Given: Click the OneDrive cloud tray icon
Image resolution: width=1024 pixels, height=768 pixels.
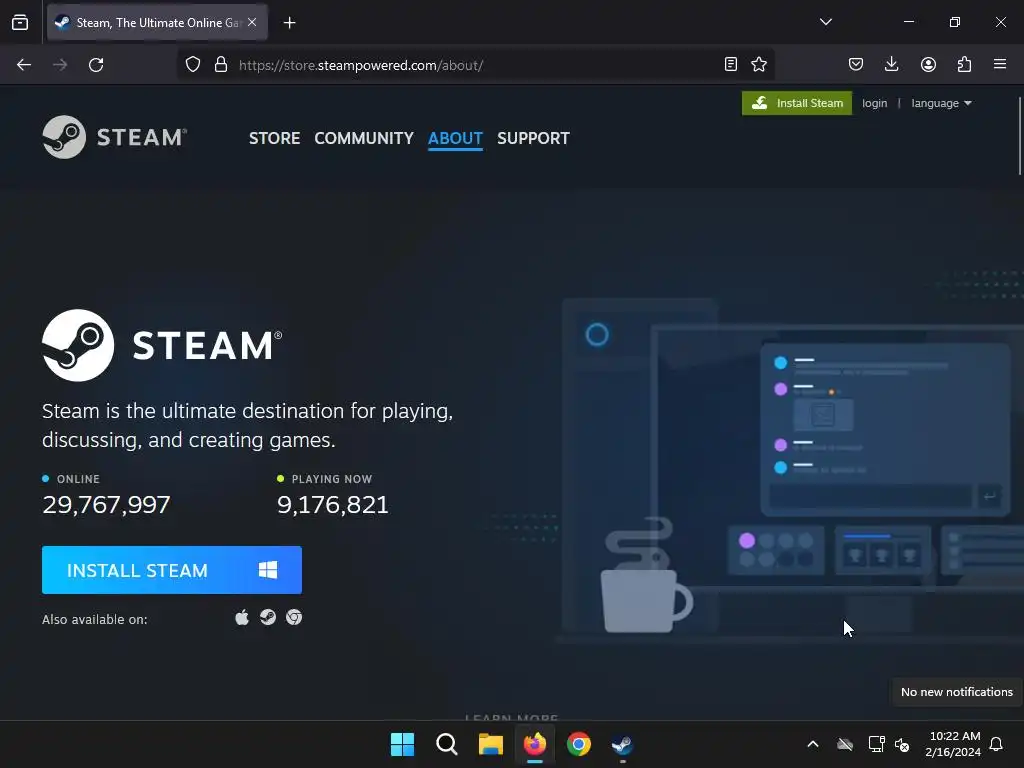Looking at the screenshot, I should (x=845, y=744).
